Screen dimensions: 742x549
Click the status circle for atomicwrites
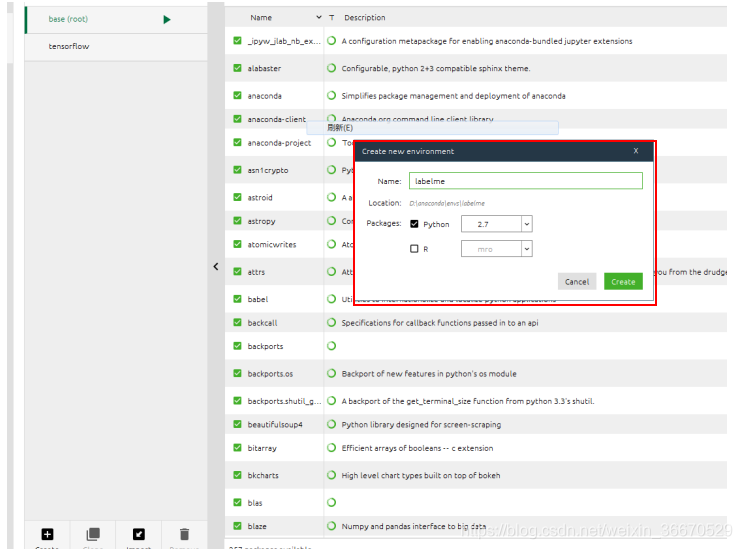332,244
